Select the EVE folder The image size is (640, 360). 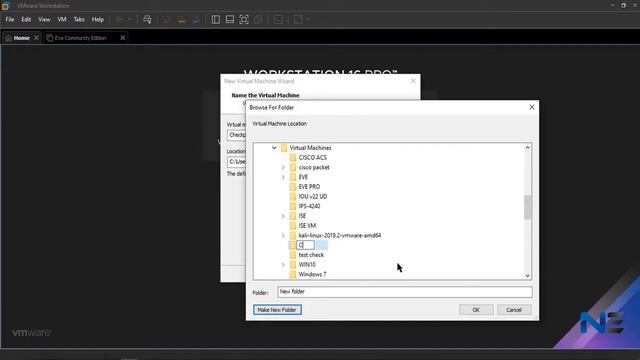click(x=303, y=177)
